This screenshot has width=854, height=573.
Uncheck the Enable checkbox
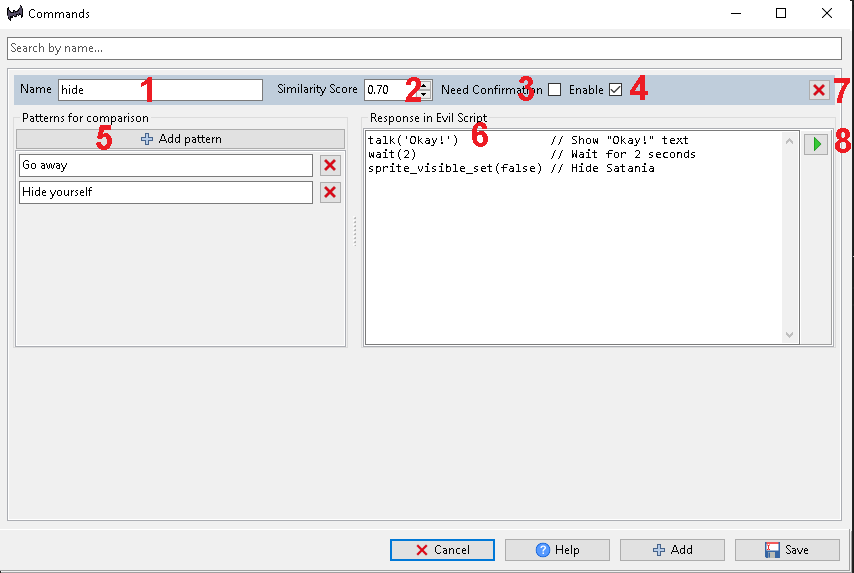click(615, 90)
